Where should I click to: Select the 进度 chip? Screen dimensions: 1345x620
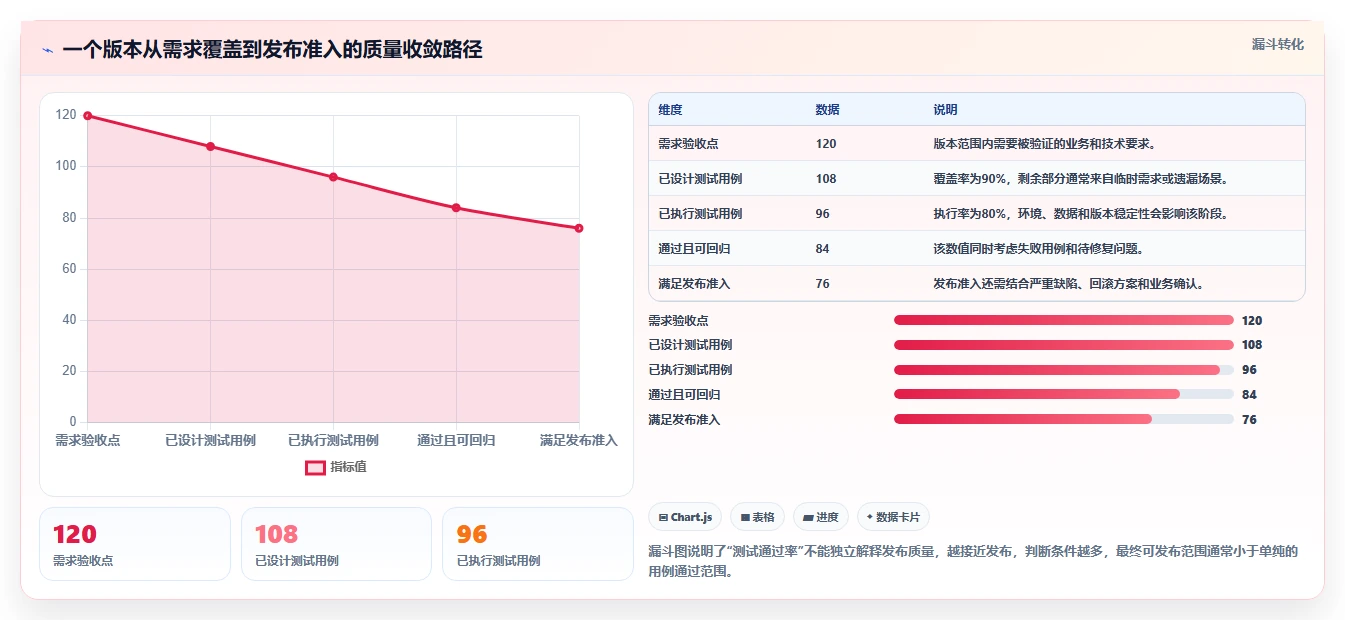click(x=820, y=517)
